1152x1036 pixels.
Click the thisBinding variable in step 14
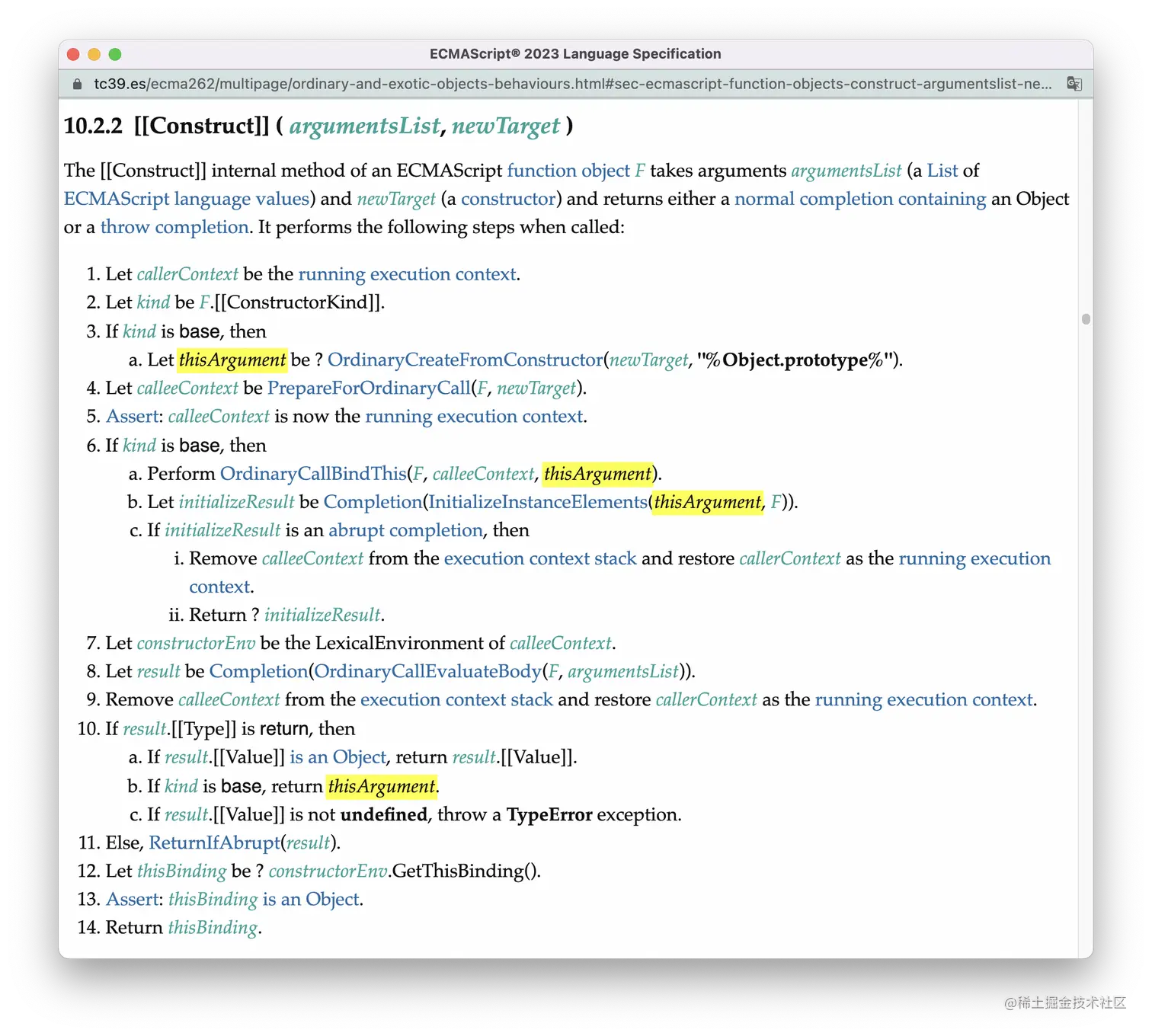[213, 928]
